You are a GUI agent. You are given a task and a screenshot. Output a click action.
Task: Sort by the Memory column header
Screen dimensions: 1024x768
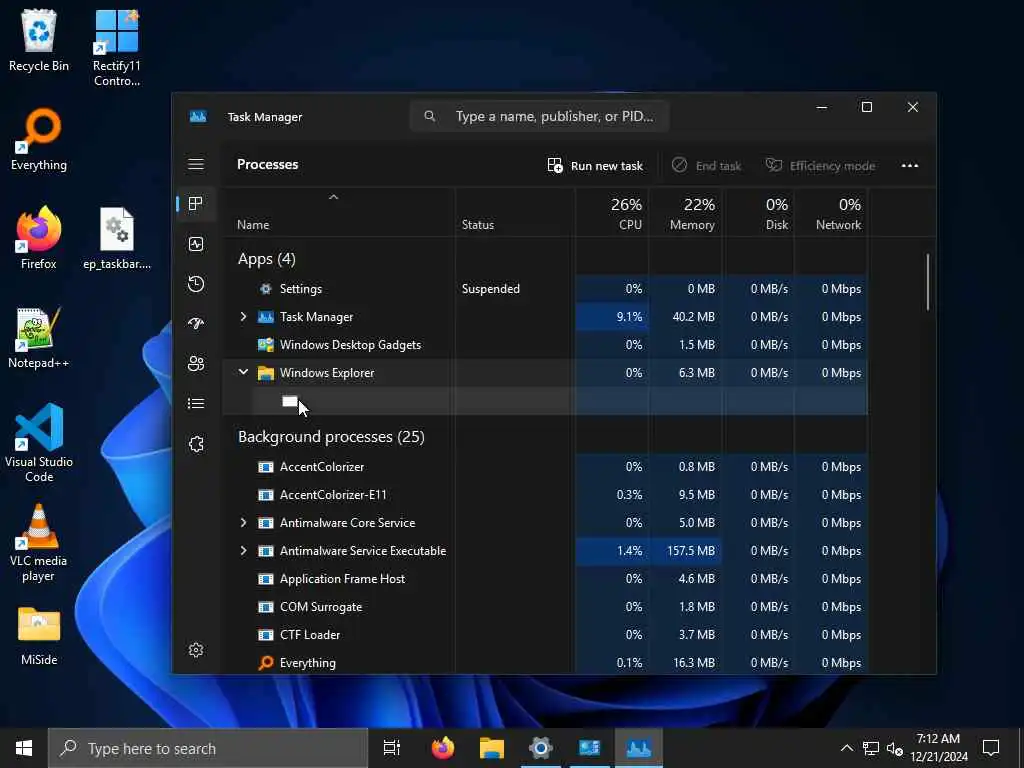click(x=685, y=214)
